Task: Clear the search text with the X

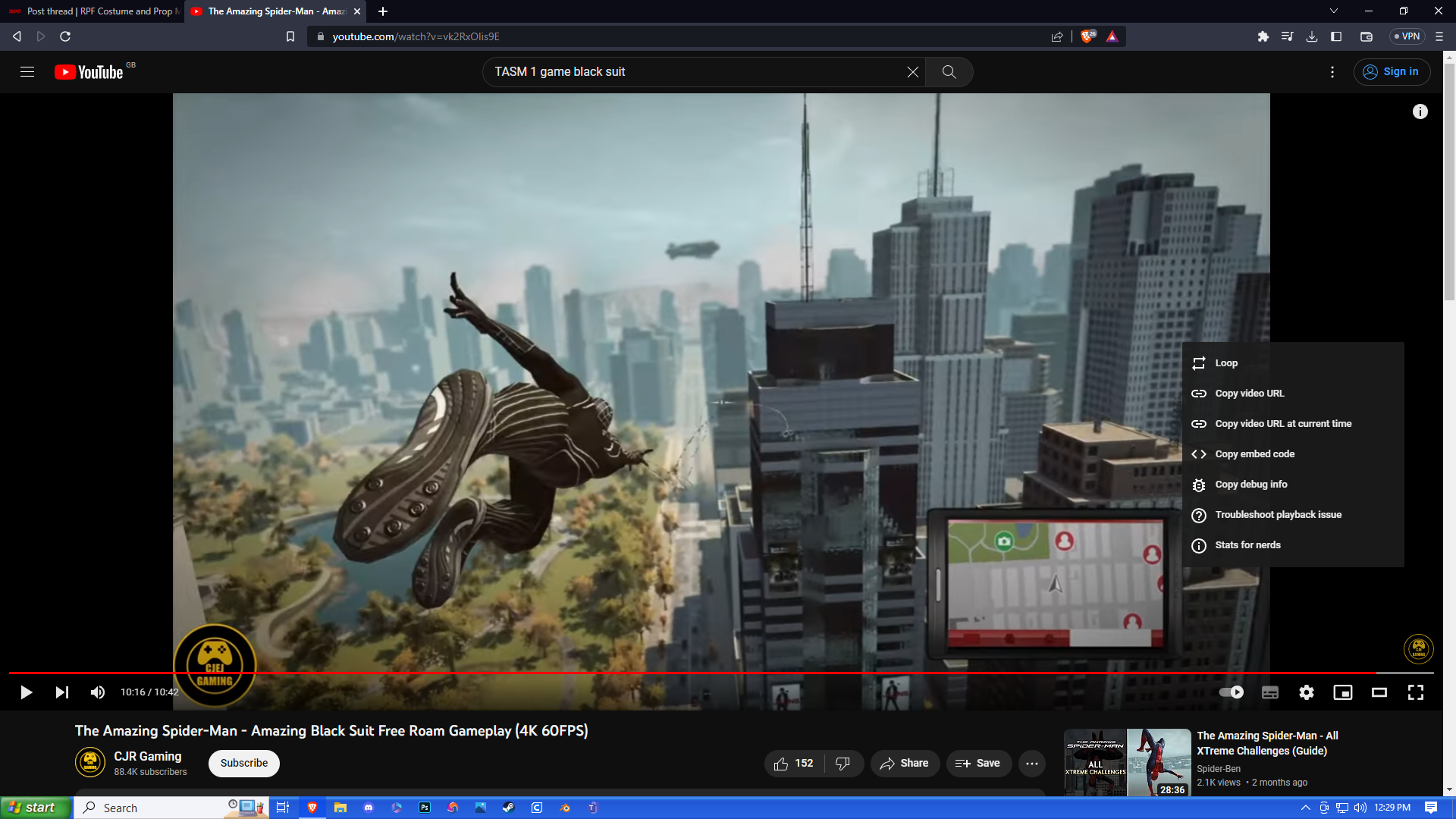Action: coord(913,72)
